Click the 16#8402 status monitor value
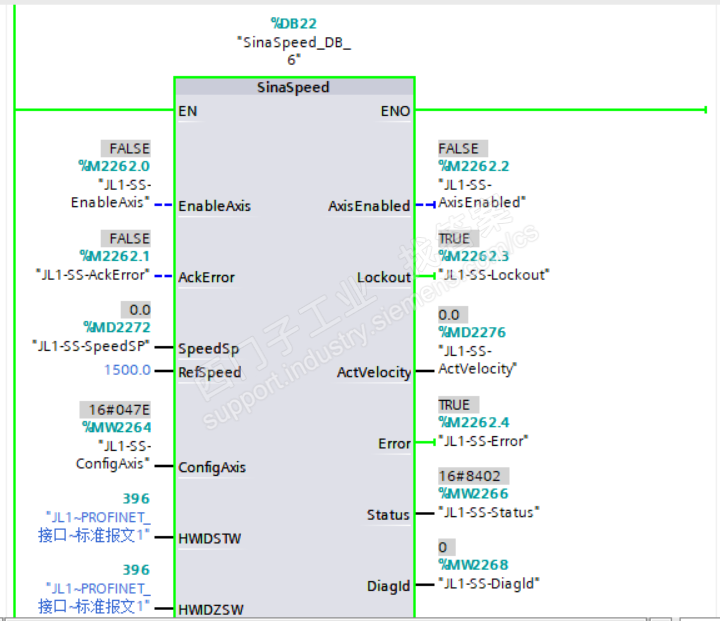Viewport: 720px width, 621px height. point(473,476)
